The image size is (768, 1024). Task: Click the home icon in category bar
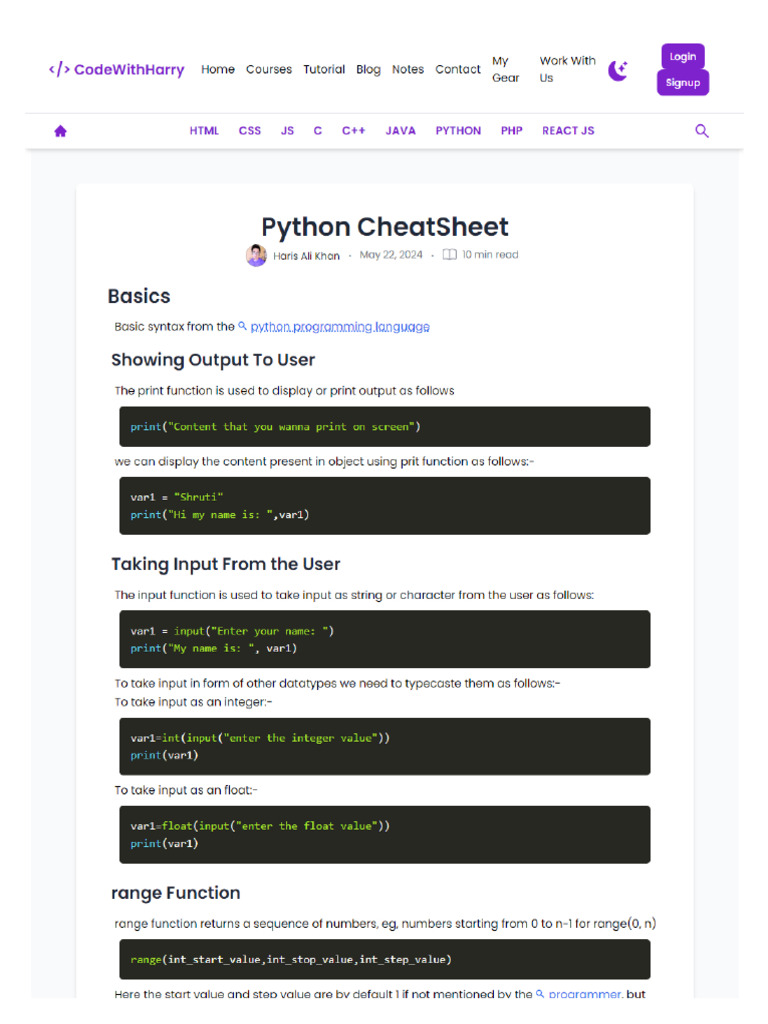tap(60, 131)
